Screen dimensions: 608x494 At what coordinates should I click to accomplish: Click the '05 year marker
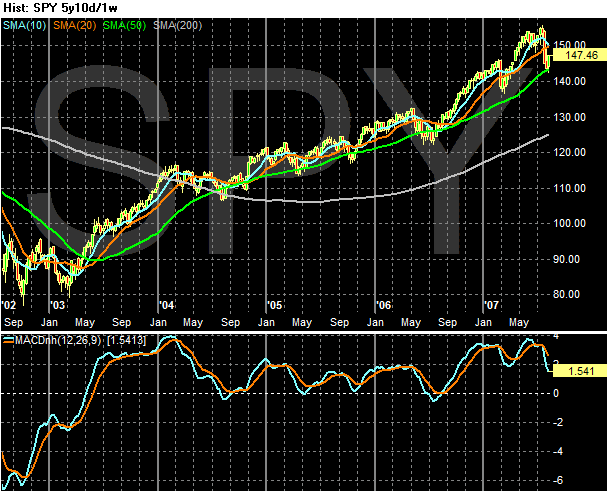click(x=275, y=305)
